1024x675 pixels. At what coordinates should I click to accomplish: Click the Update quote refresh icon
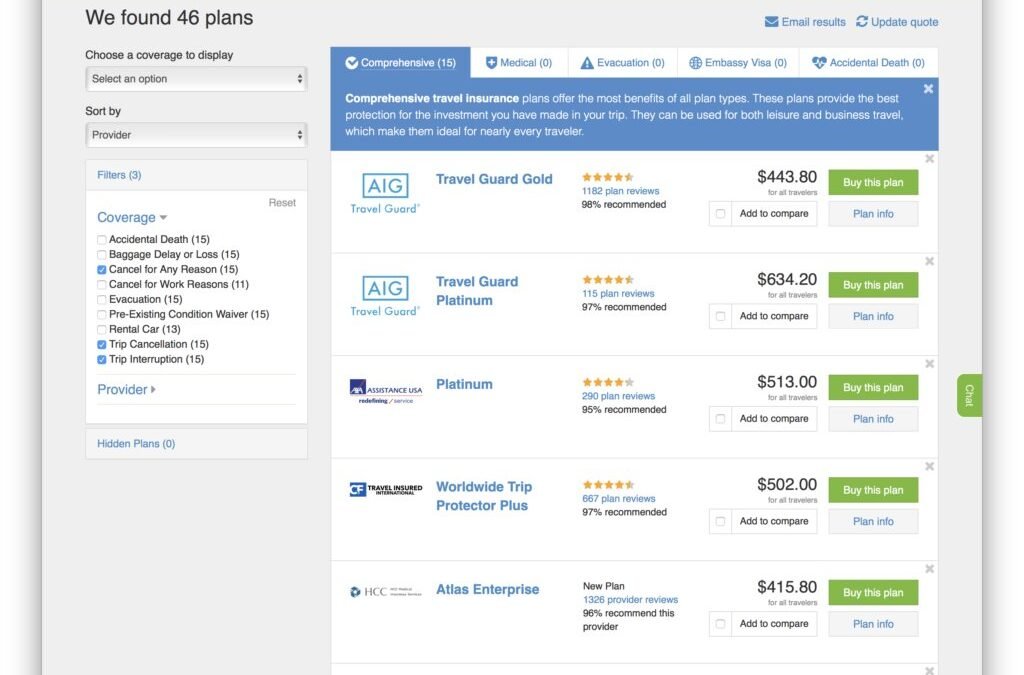tap(862, 22)
